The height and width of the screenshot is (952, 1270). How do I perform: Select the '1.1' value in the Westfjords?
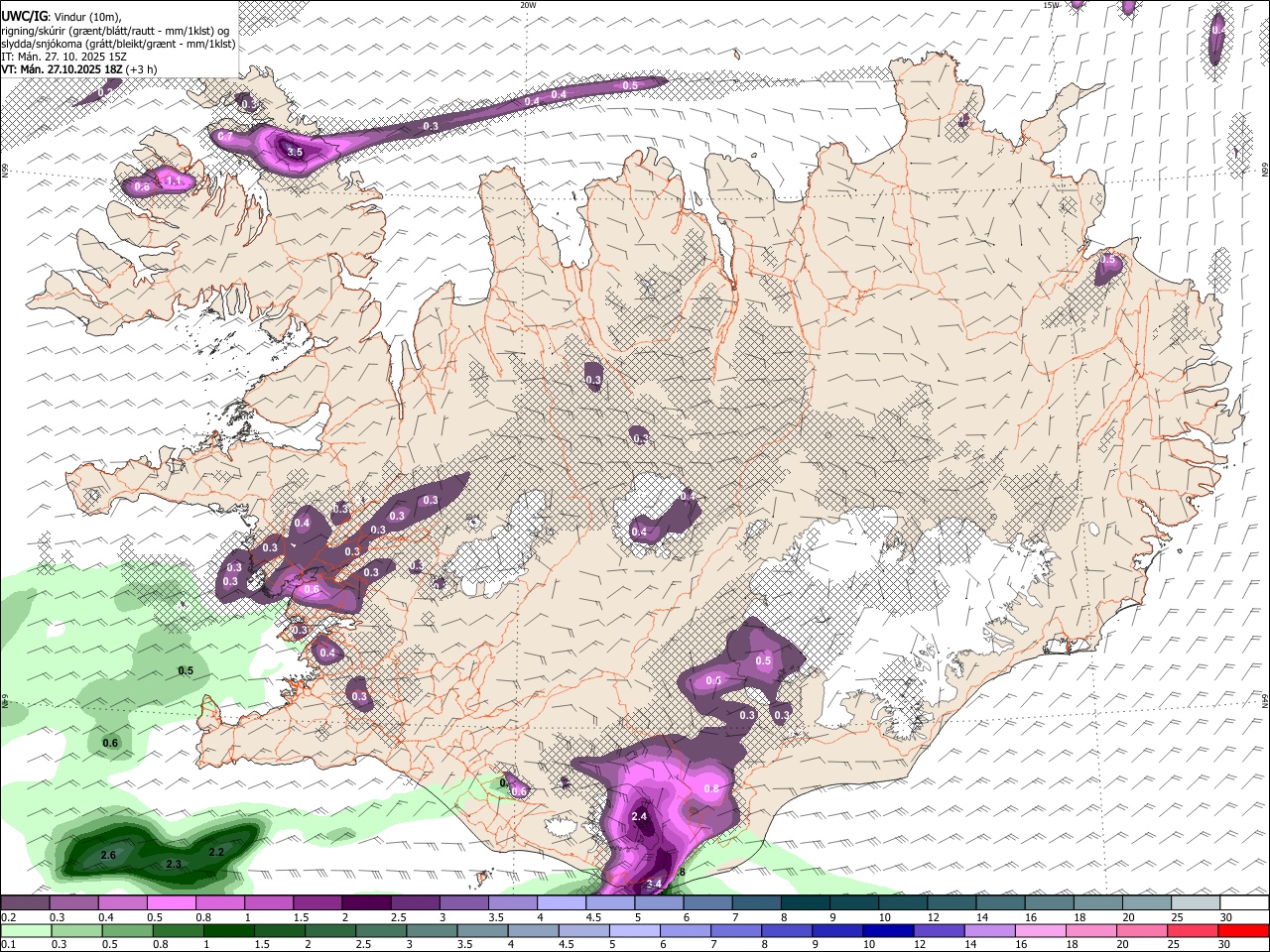[x=174, y=181]
